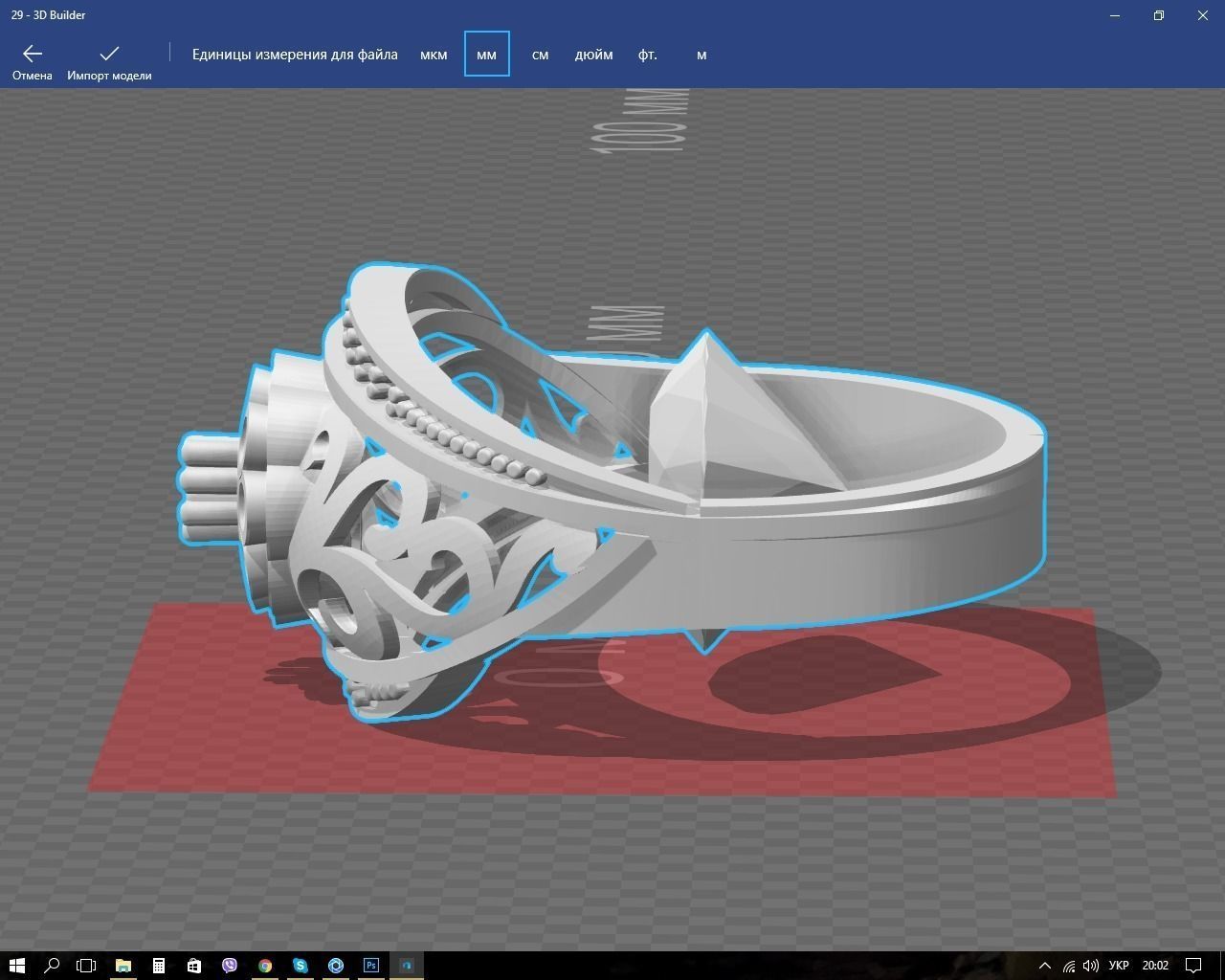1225x980 pixels.
Task: Open the volume control in the tray
Action: 1091,966
